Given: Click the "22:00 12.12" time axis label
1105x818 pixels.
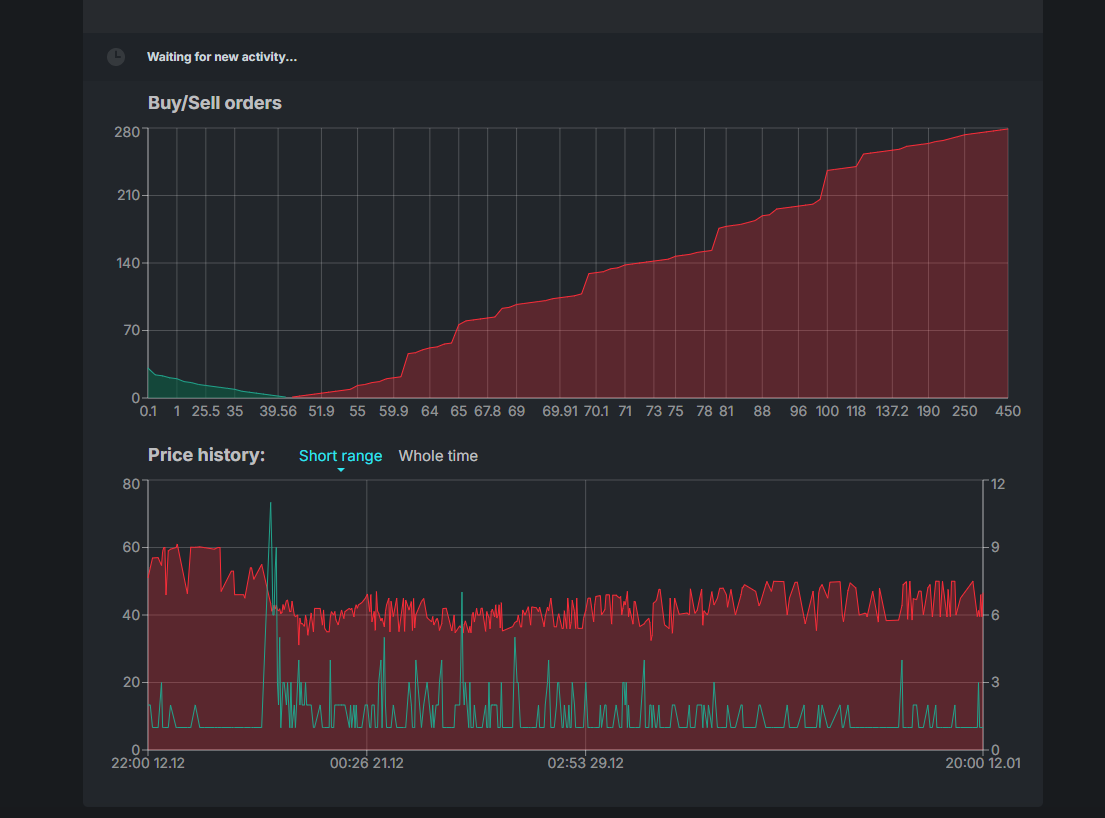Looking at the screenshot, I should point(148,763).
